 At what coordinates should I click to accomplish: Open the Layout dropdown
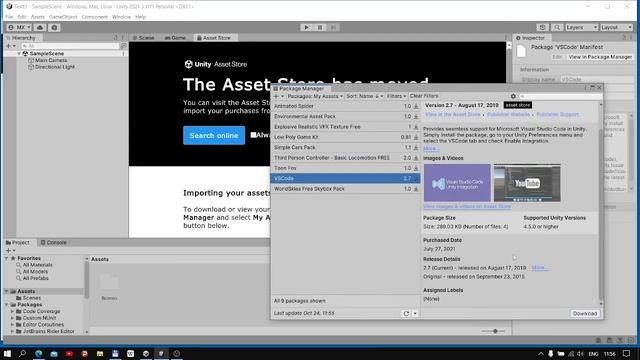[616, 27]
